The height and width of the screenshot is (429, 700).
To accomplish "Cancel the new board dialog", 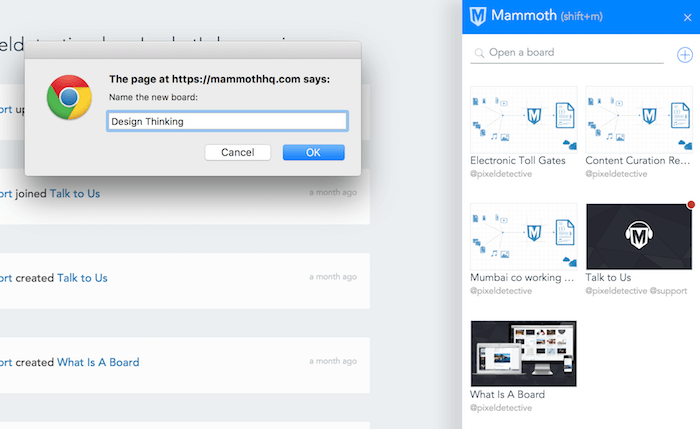I will coord(238,152).
